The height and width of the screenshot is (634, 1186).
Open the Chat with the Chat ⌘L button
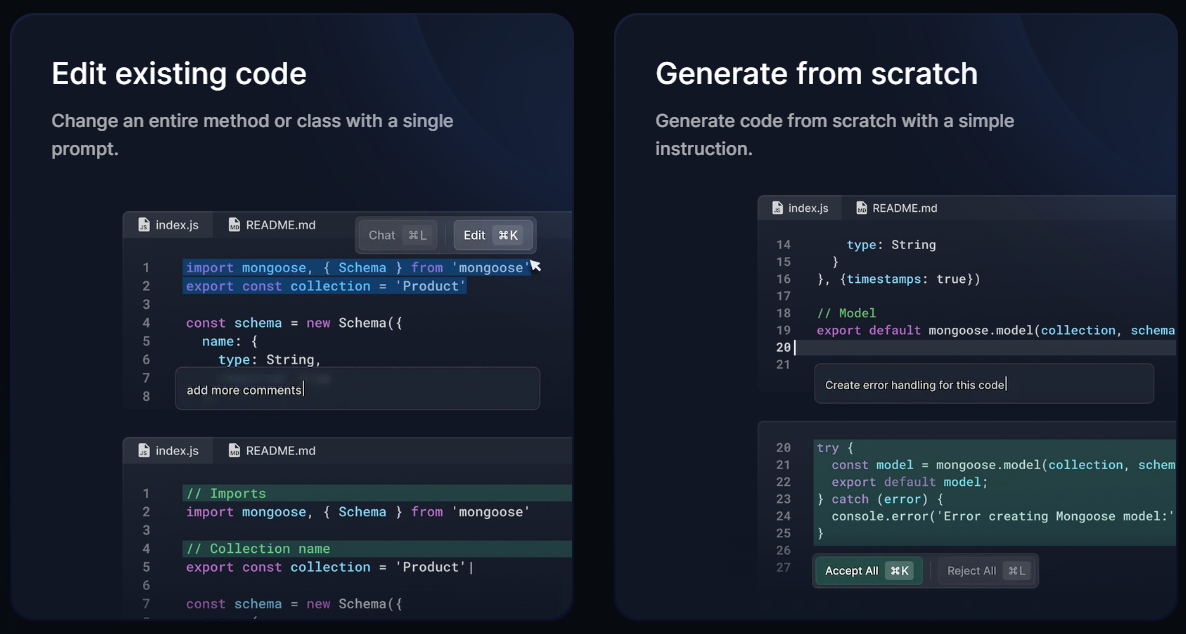point(396,235)
